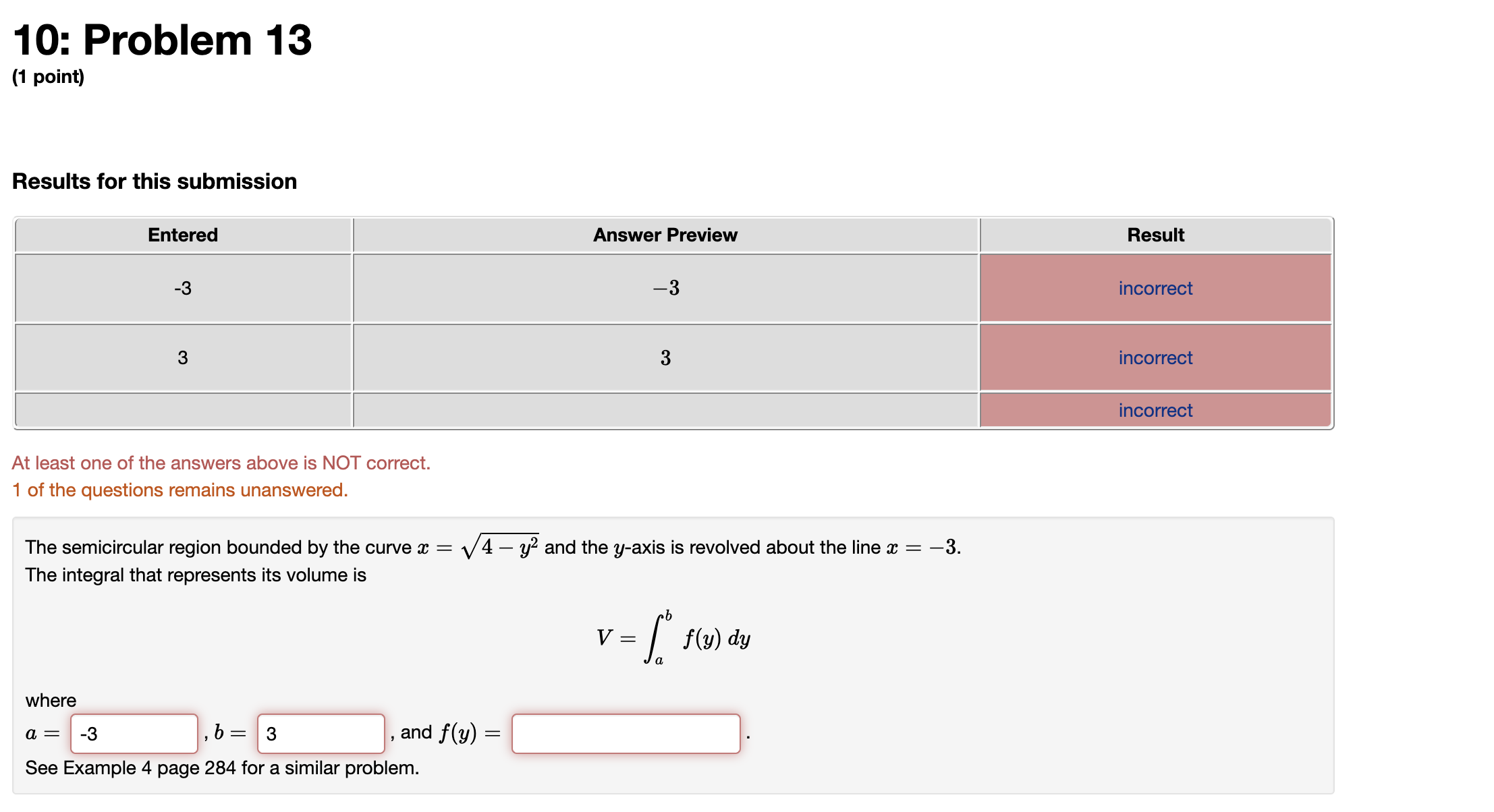Click the "Results for this submission" heading

pos(155,181)
